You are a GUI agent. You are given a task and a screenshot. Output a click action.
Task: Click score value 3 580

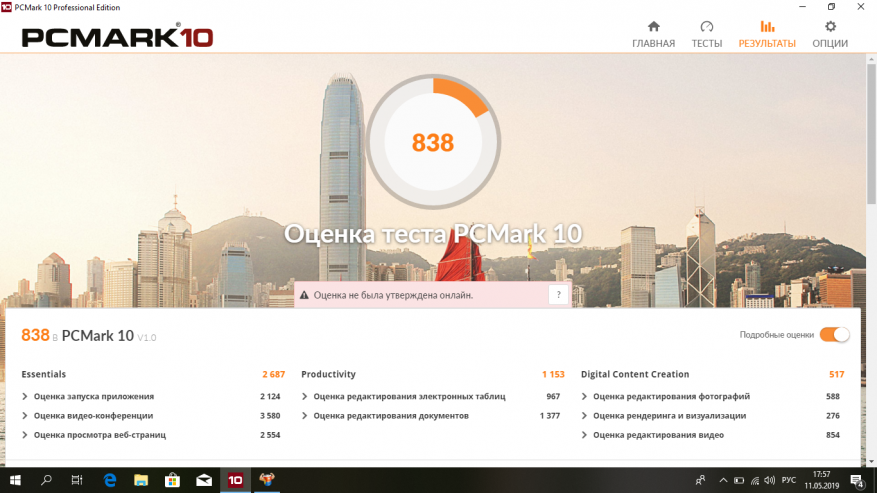click(270, 416)
